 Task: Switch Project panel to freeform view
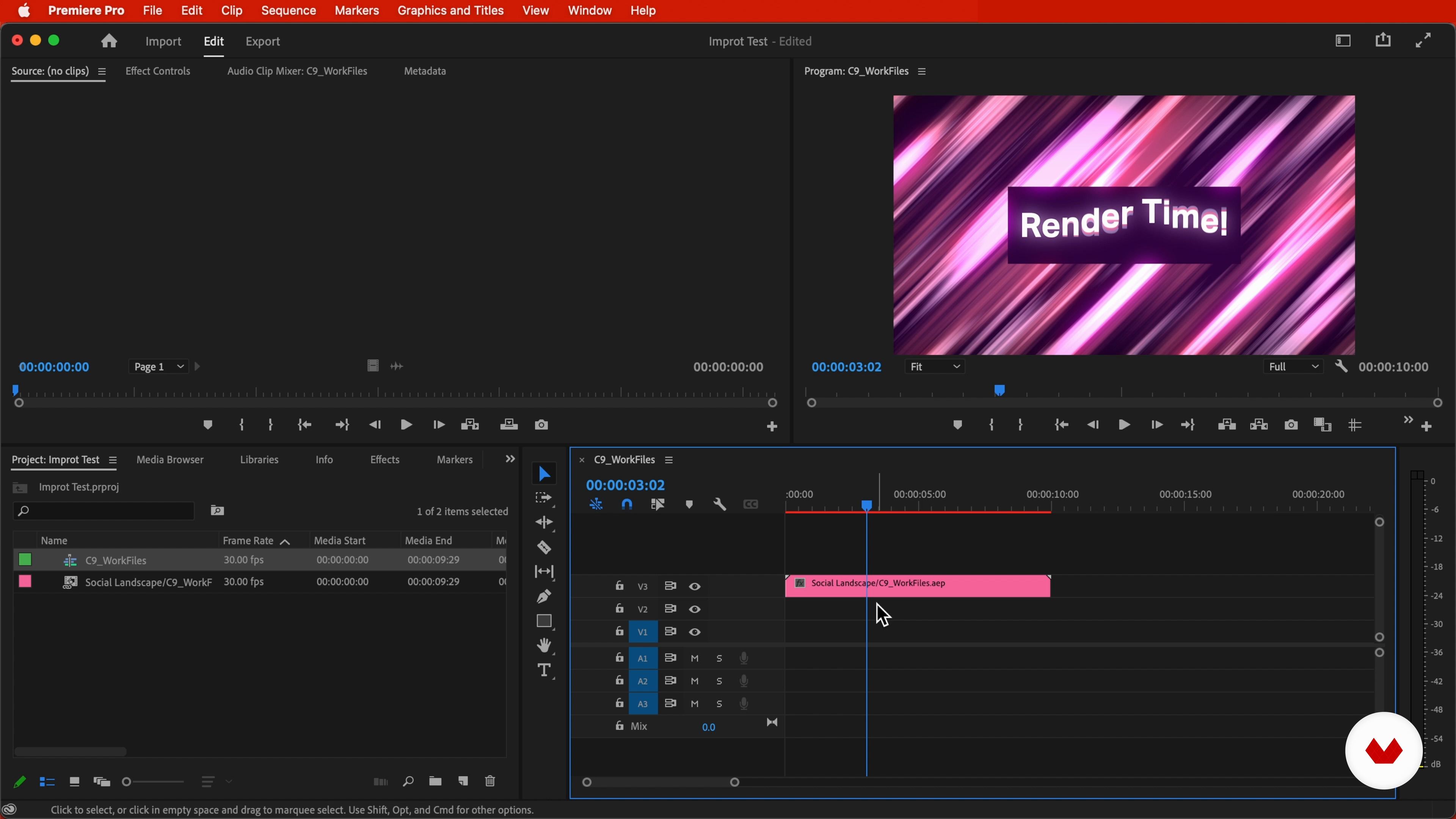(102, 782)
